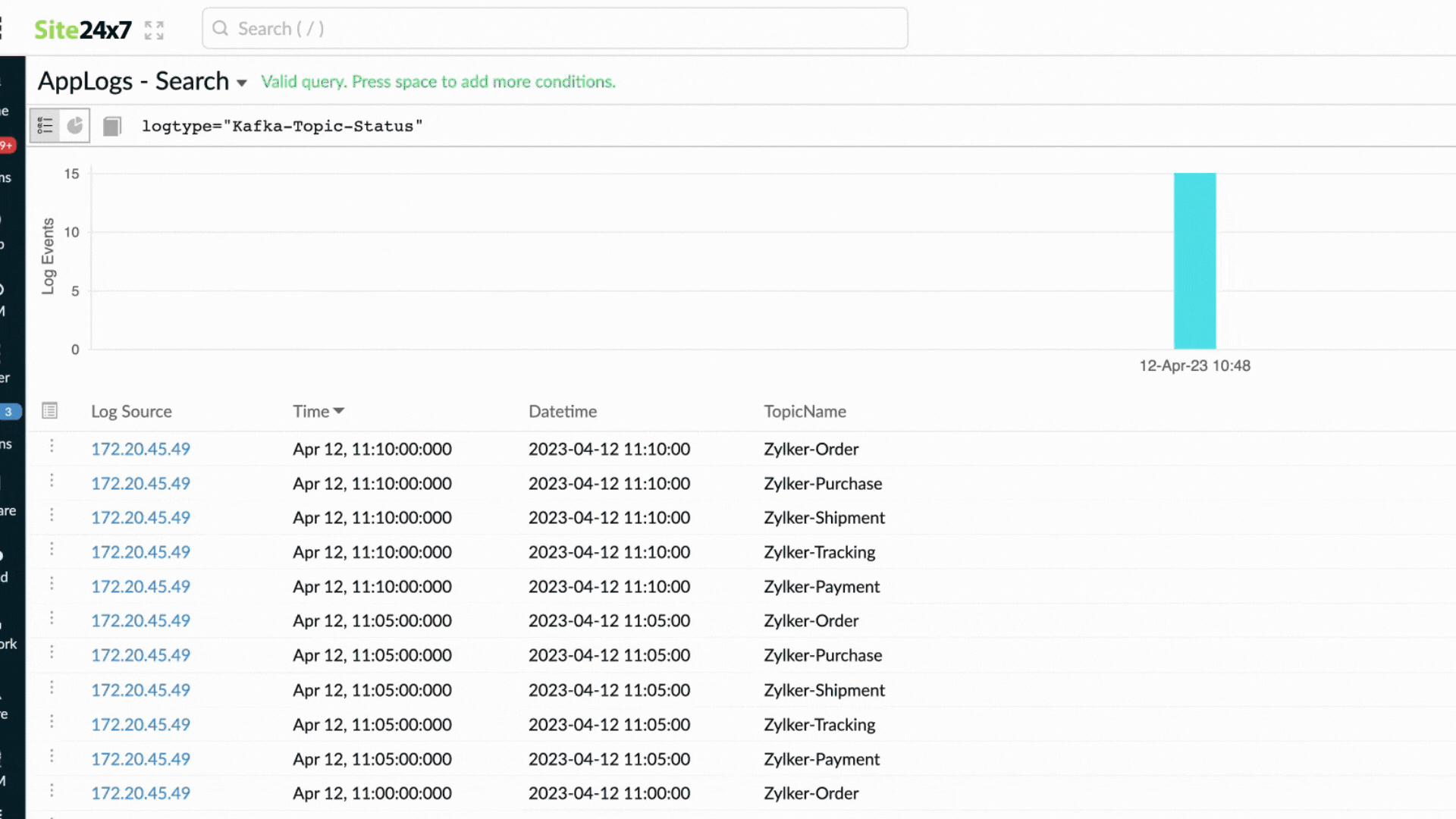Sort by the Time column arrow
Screen dimensions: 1456x819
(x=339, y=411)
